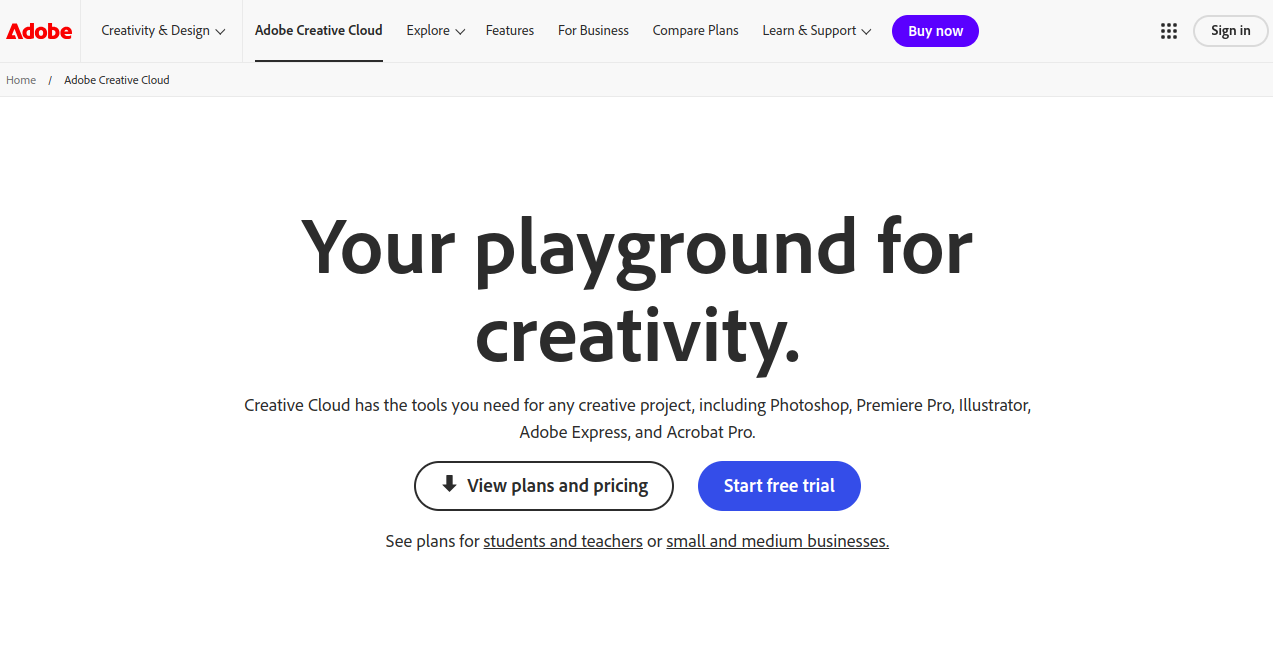1273x667 pixels.
Task: Select the Adobe Creative Cloud tab
Action: [319, 31]
